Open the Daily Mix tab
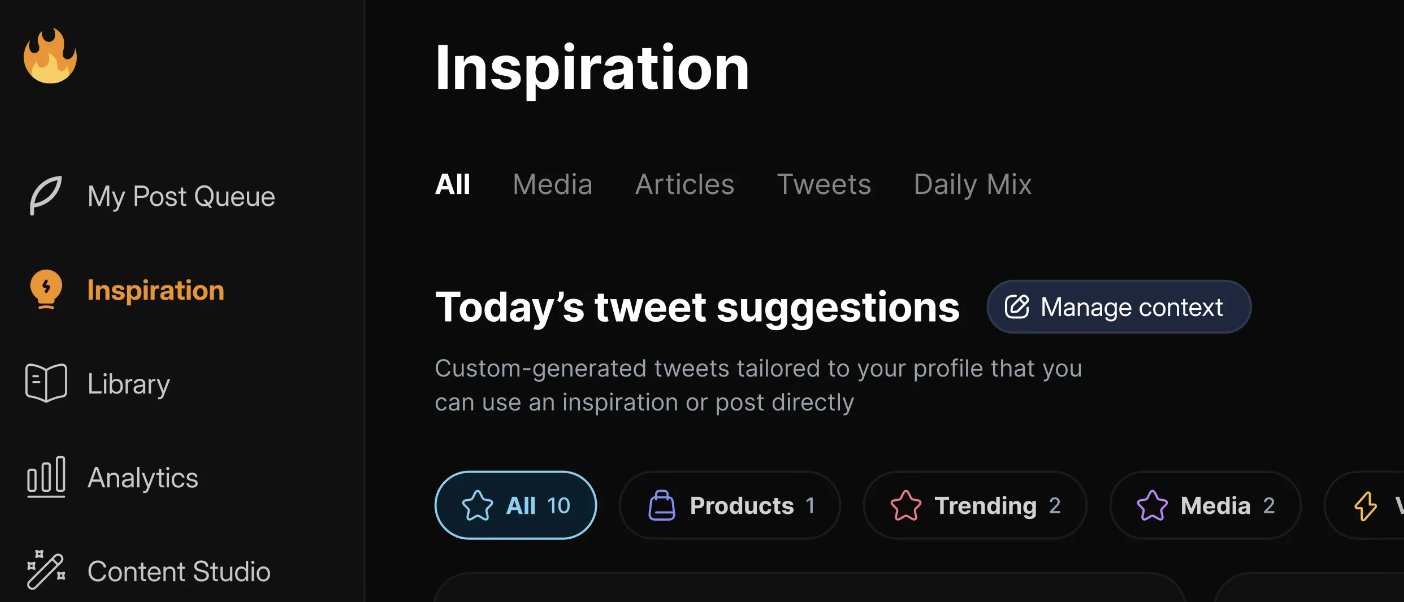 point(972,185)
